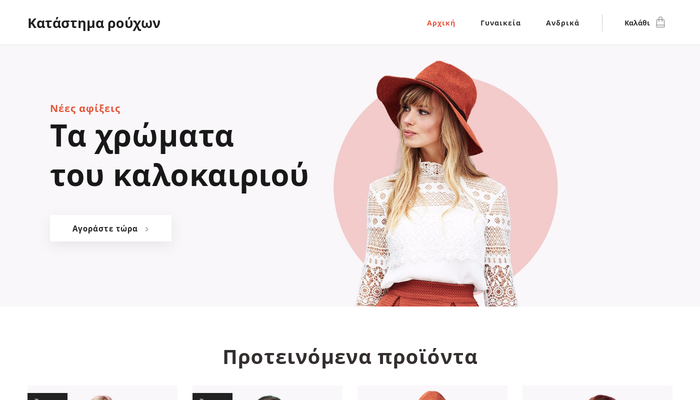Open the first featured product thumbnail
This screenshot has width=700, height=400.
pyautogui.click(x=102, y=393)
